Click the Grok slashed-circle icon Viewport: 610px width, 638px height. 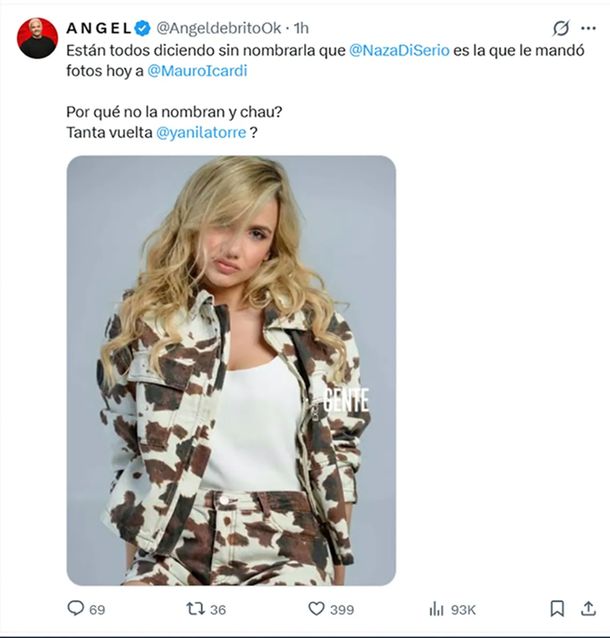click(x=561, y=28)
